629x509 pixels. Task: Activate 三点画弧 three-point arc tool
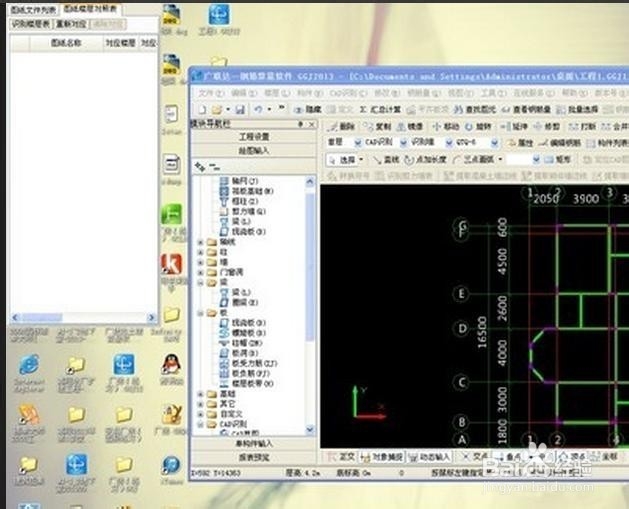click(x=474, y=160)
